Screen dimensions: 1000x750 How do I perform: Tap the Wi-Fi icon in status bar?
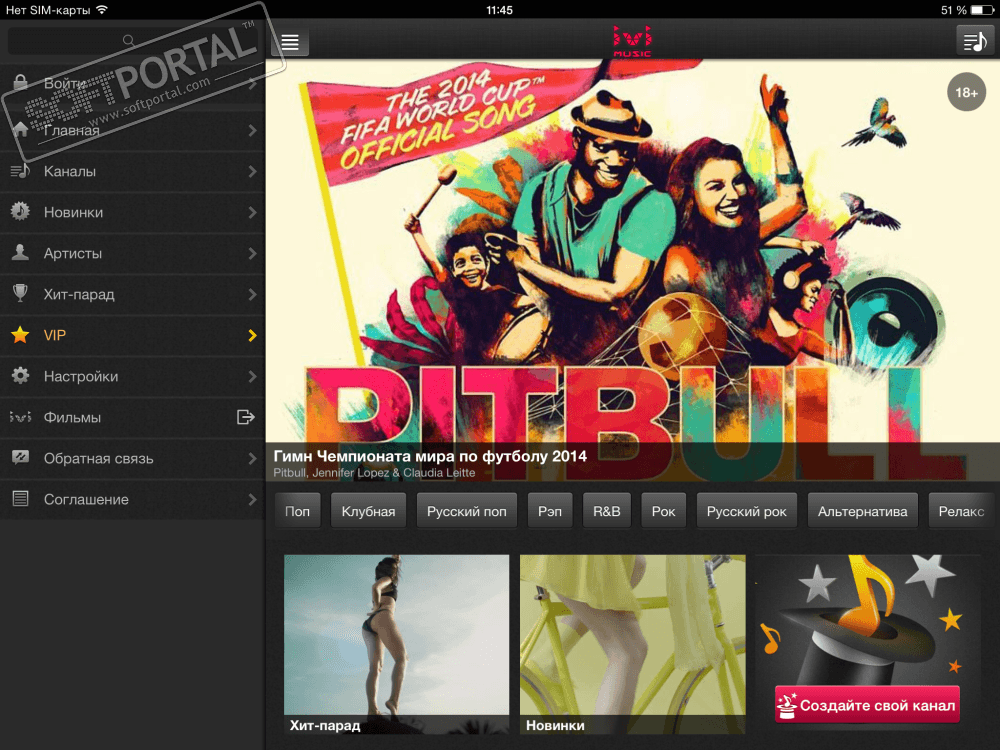[x=101, y=10]
